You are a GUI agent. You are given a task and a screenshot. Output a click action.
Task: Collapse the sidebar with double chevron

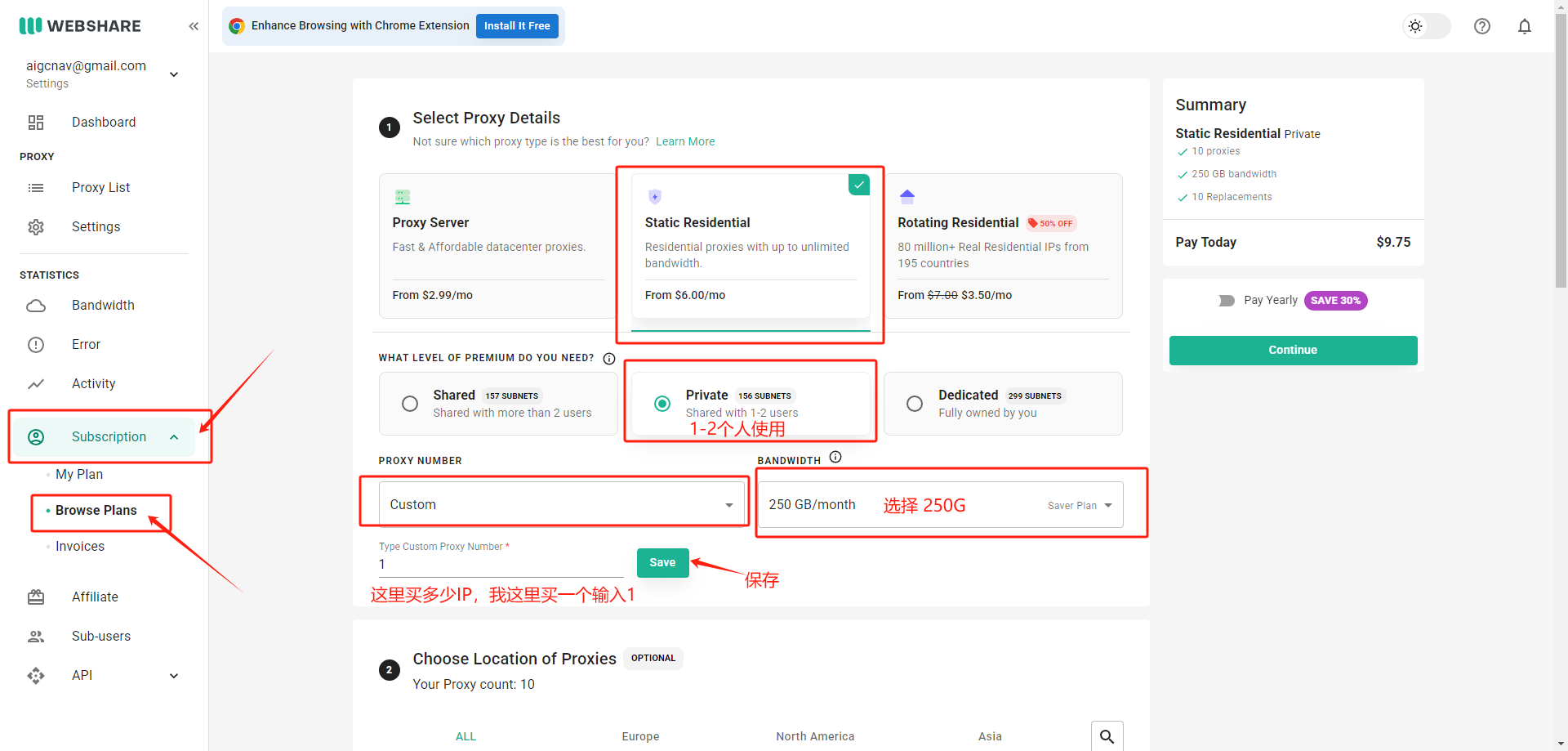click(x=194, y=26)
